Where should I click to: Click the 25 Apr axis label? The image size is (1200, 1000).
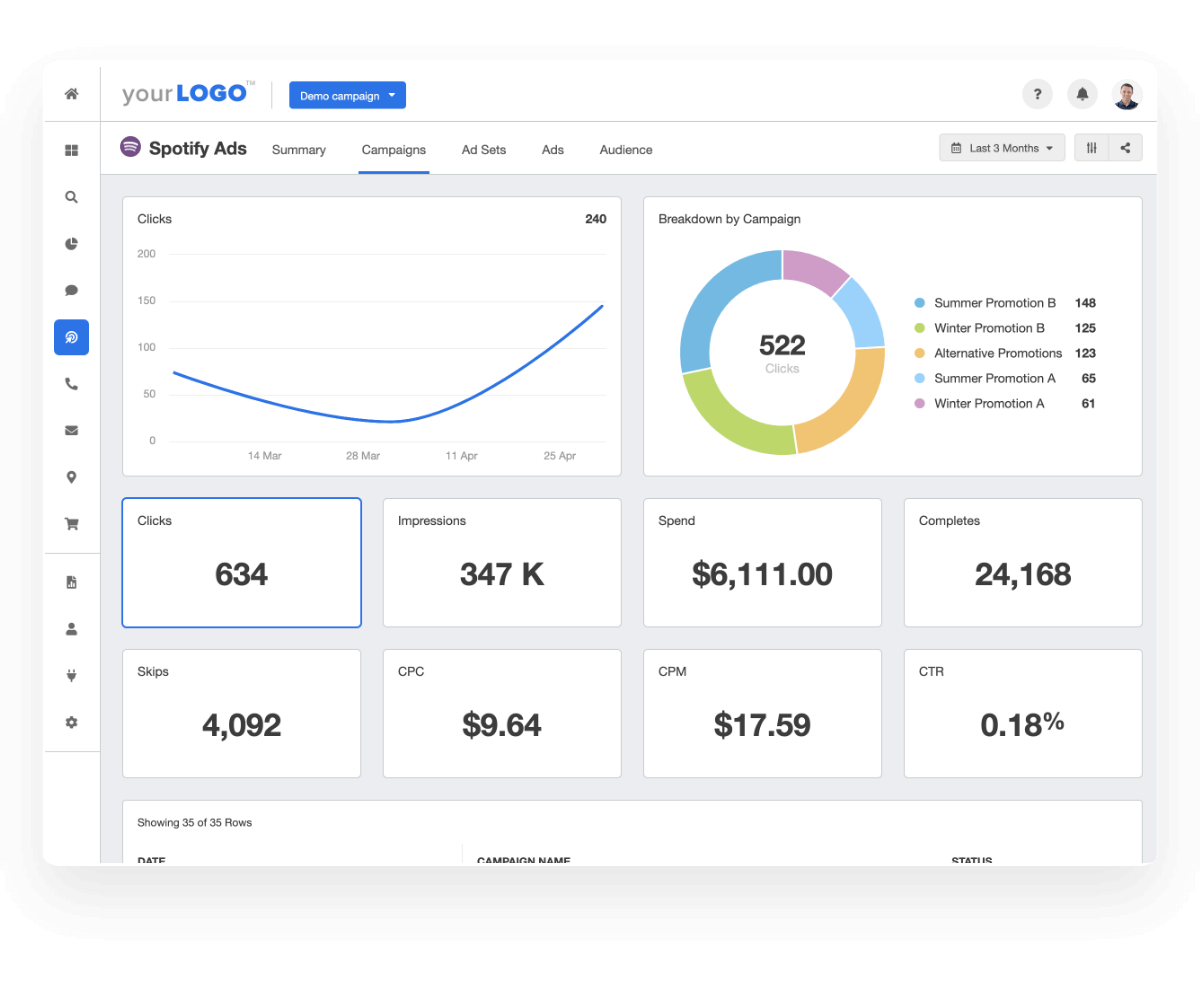click(x=559, y=456)
